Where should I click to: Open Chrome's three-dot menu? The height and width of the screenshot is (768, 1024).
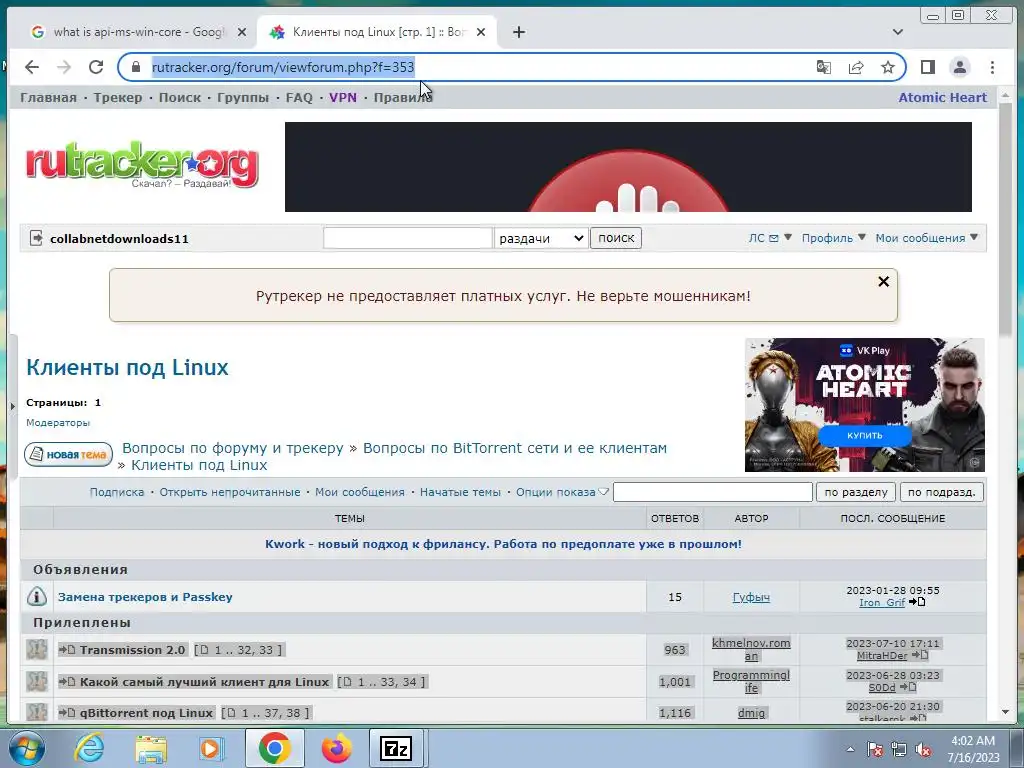click(992, 67)
